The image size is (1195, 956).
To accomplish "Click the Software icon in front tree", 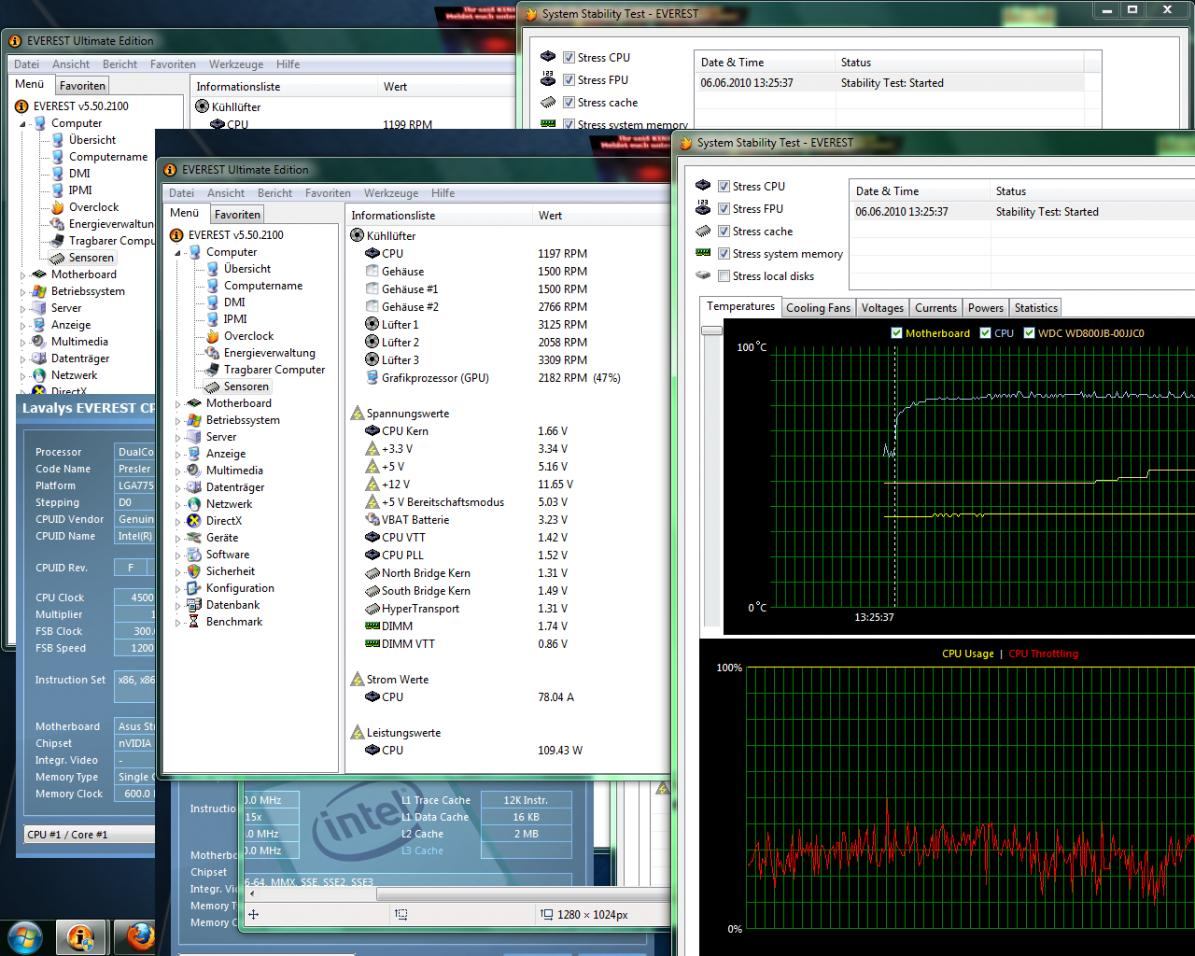I will 194,554.
